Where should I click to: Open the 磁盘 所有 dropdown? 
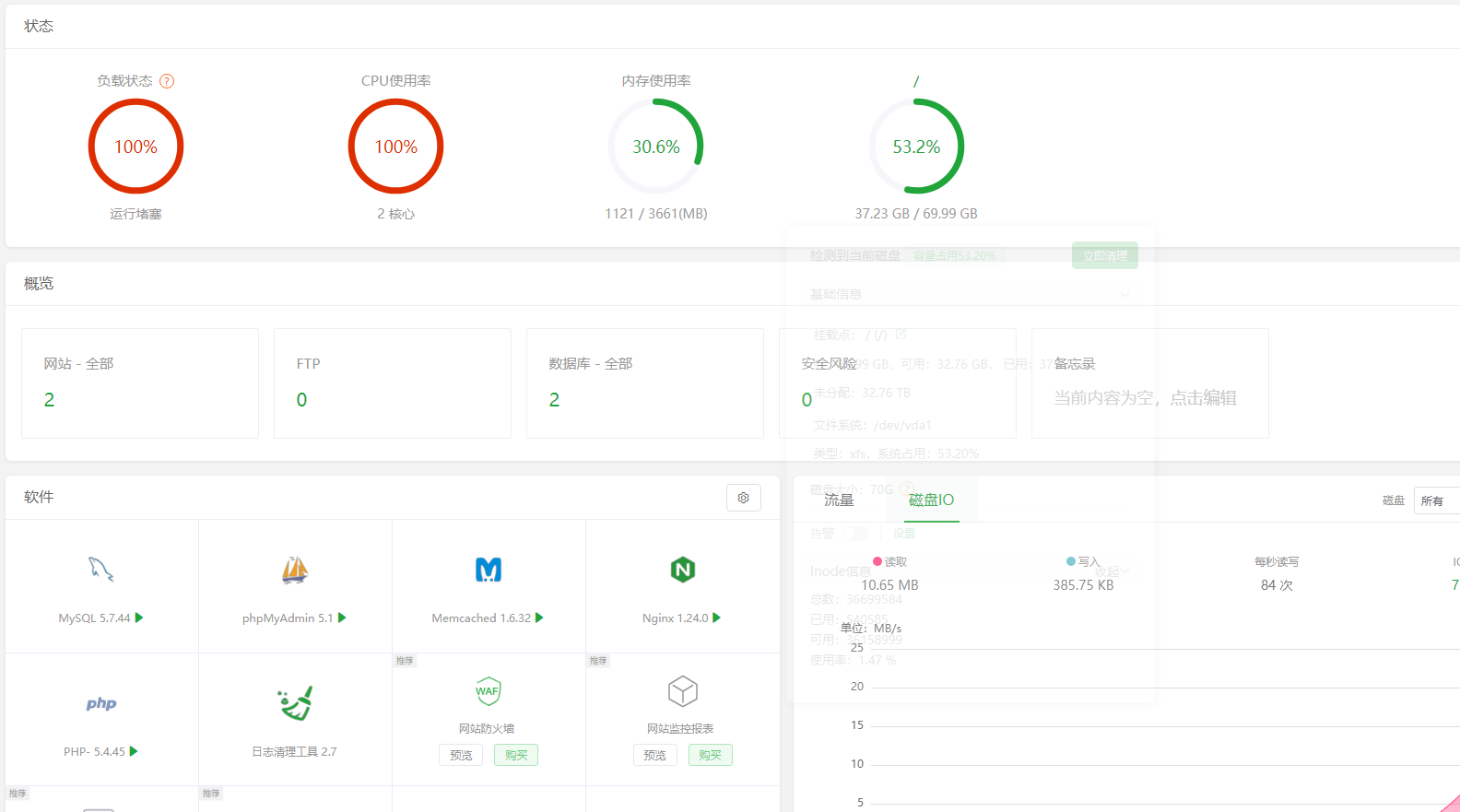pyautogui.click(x=1437, y=500)
